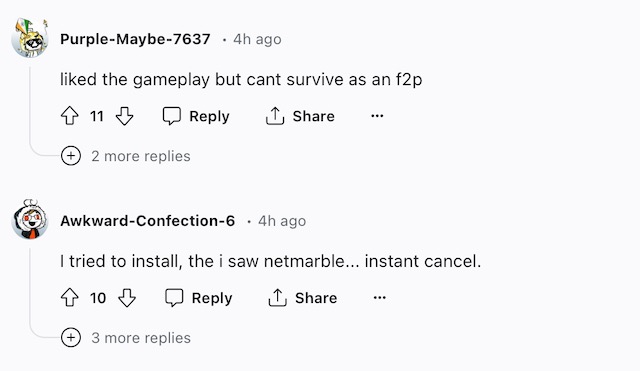Expand the 2 more replies plus icon
640x371 pixels.
pyautogui.click(x=71, y=156)
